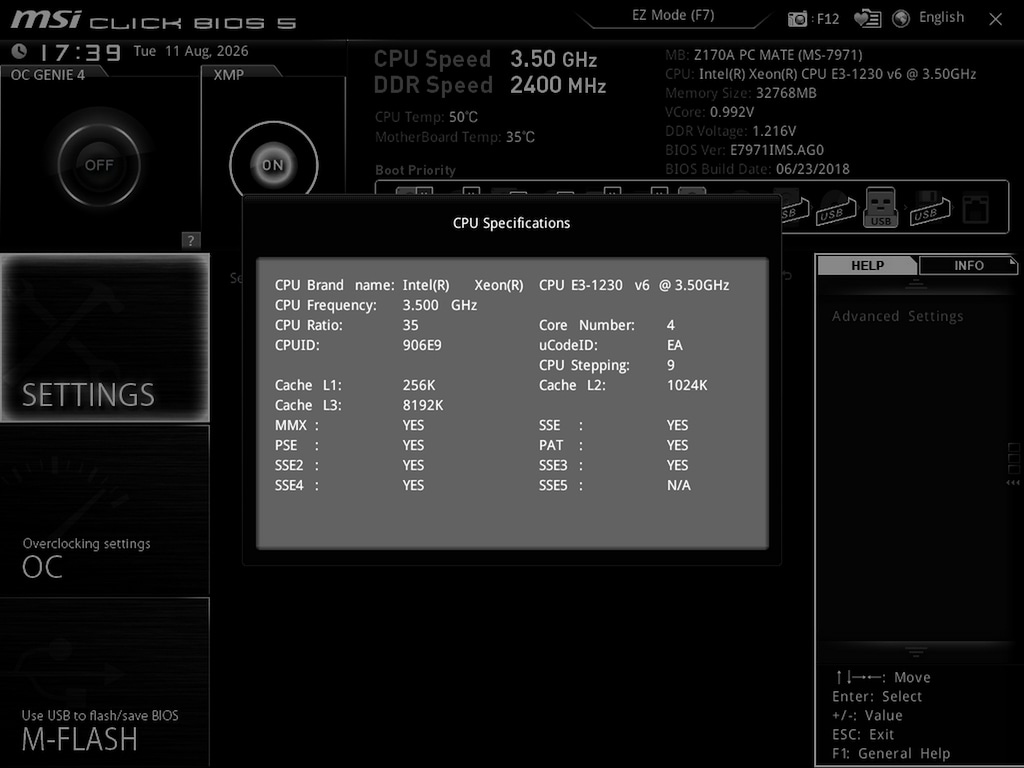Viewport: 1024px width, 768px height.
Task: Click the uCodeID value EA
Action: click(x=675, y=345)
